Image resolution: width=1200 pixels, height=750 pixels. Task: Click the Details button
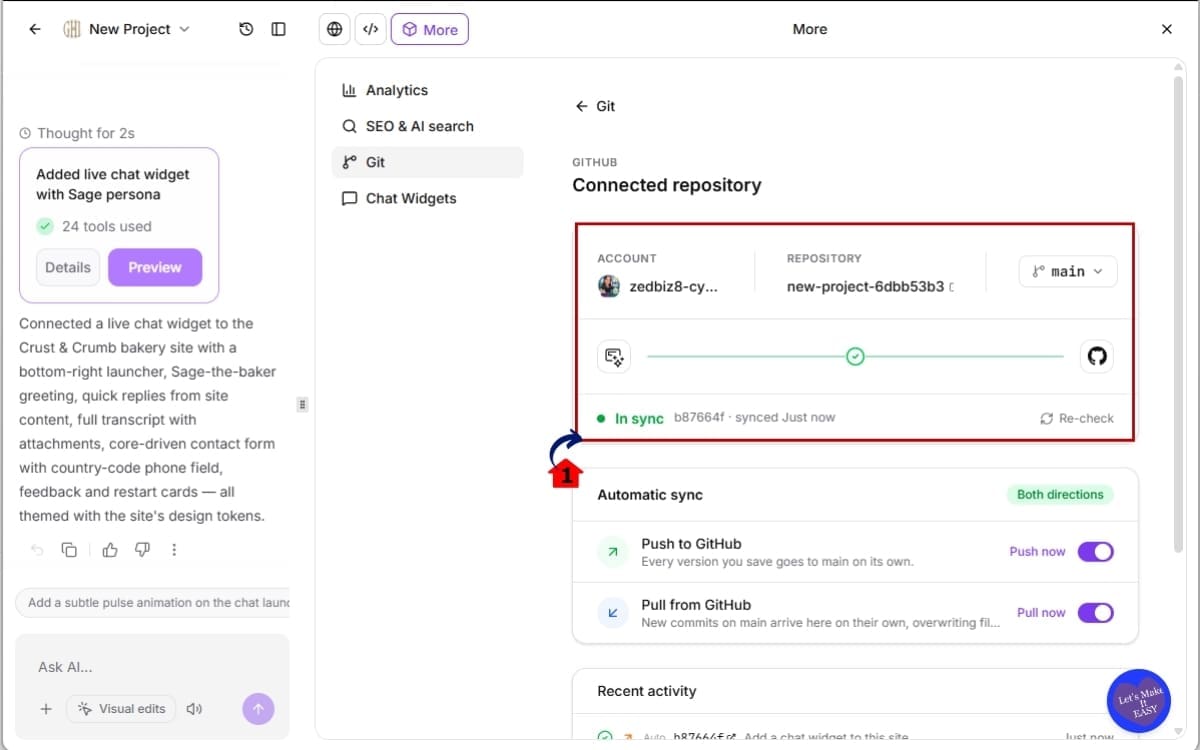[x=68, y=267]
